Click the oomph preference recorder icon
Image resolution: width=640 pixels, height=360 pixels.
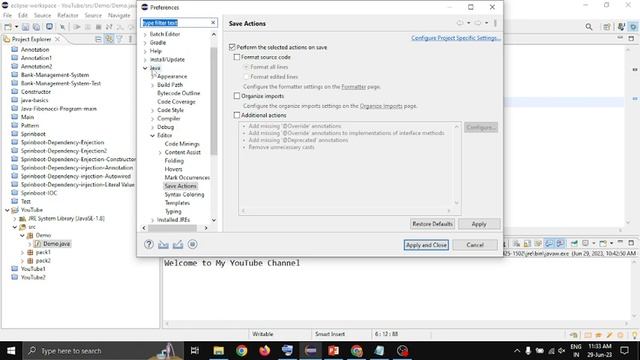(193, 244)
